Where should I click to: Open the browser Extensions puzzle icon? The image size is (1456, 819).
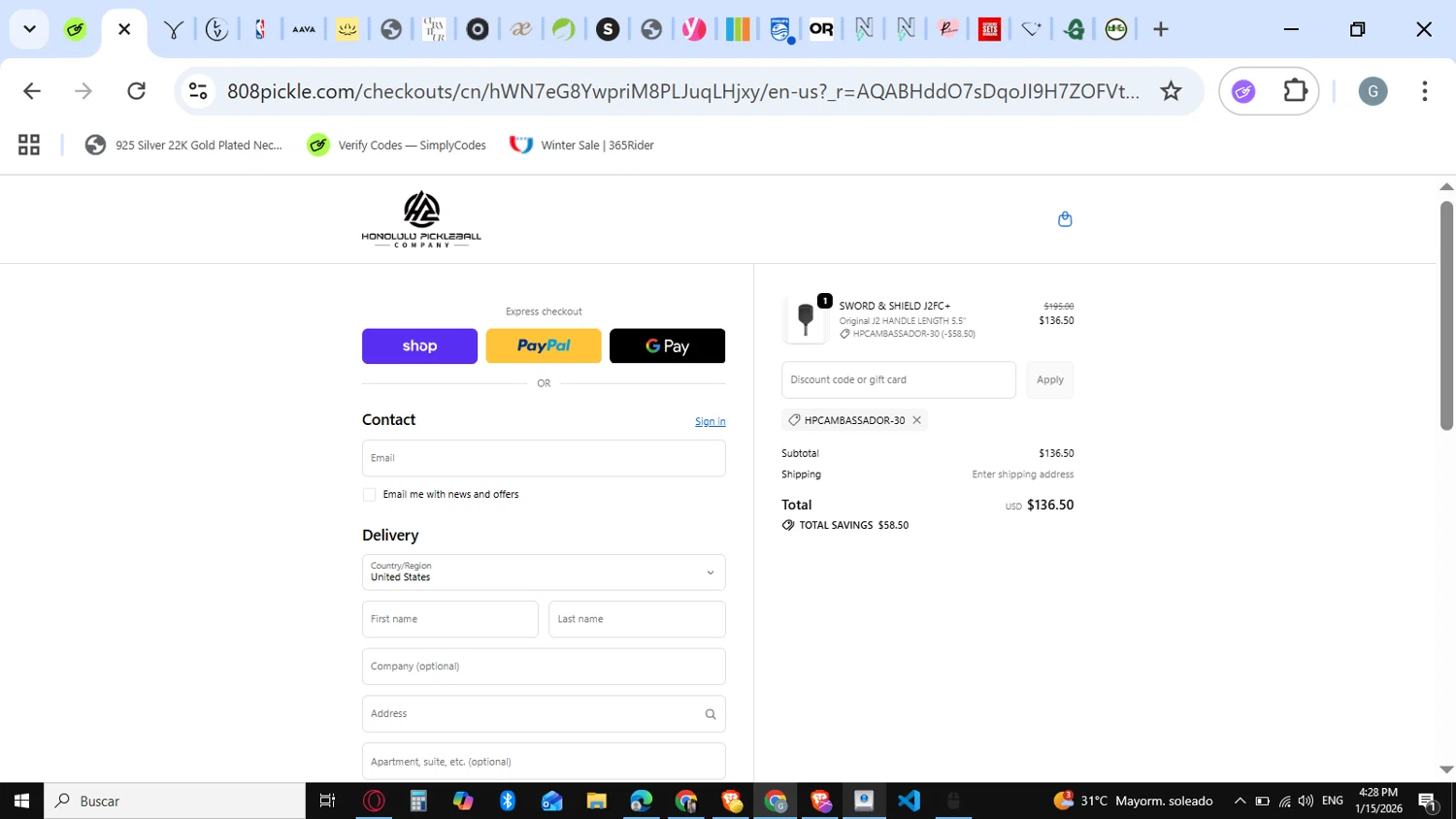1295,91
